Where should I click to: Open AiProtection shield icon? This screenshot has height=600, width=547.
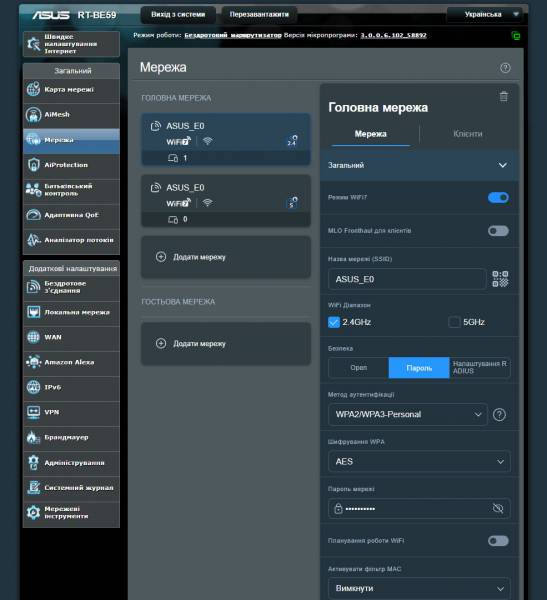33,165
